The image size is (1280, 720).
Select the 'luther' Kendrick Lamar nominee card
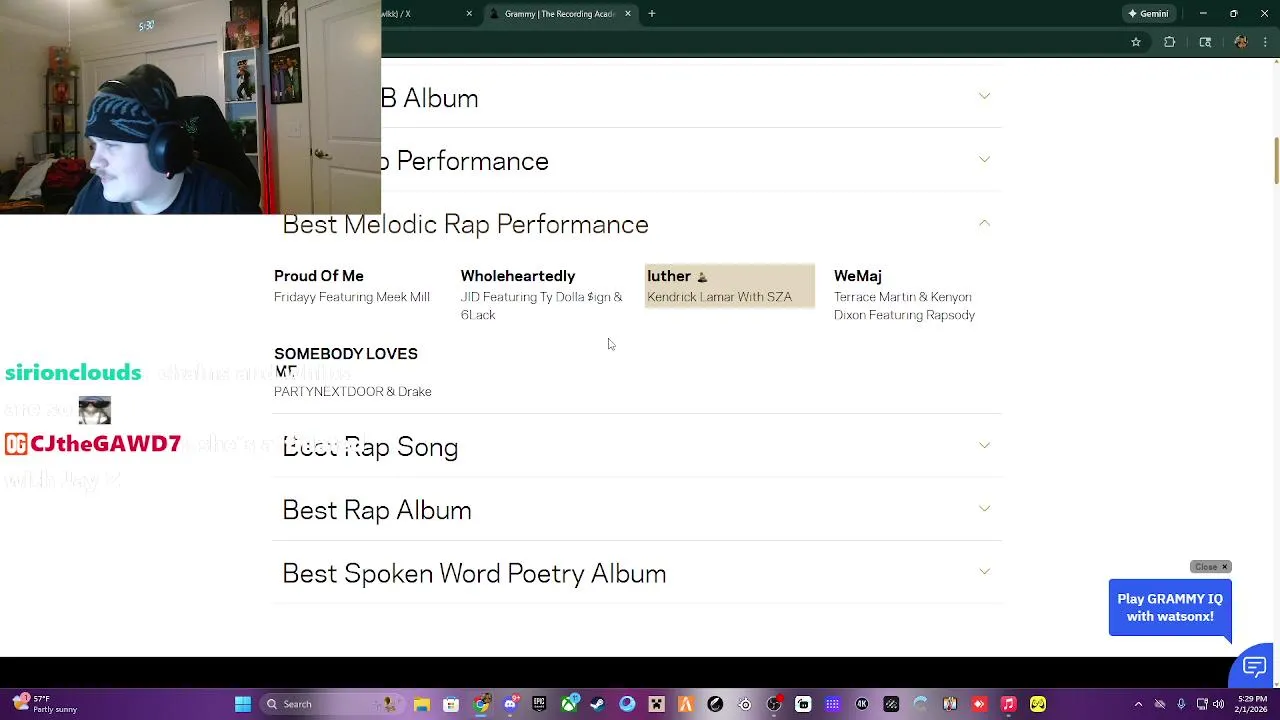click(730, 286)
